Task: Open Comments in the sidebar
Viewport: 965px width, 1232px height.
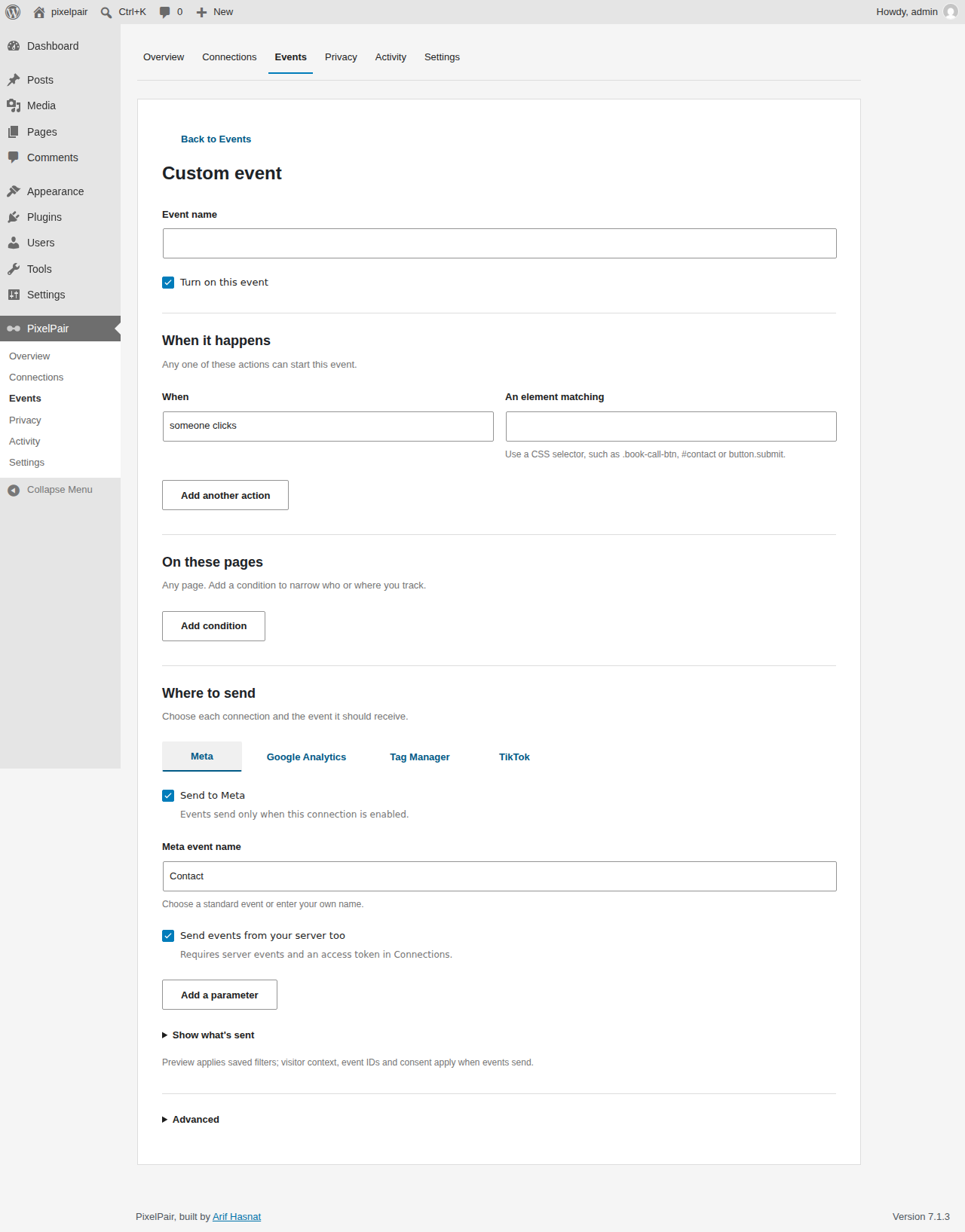Action: (60, 157)
